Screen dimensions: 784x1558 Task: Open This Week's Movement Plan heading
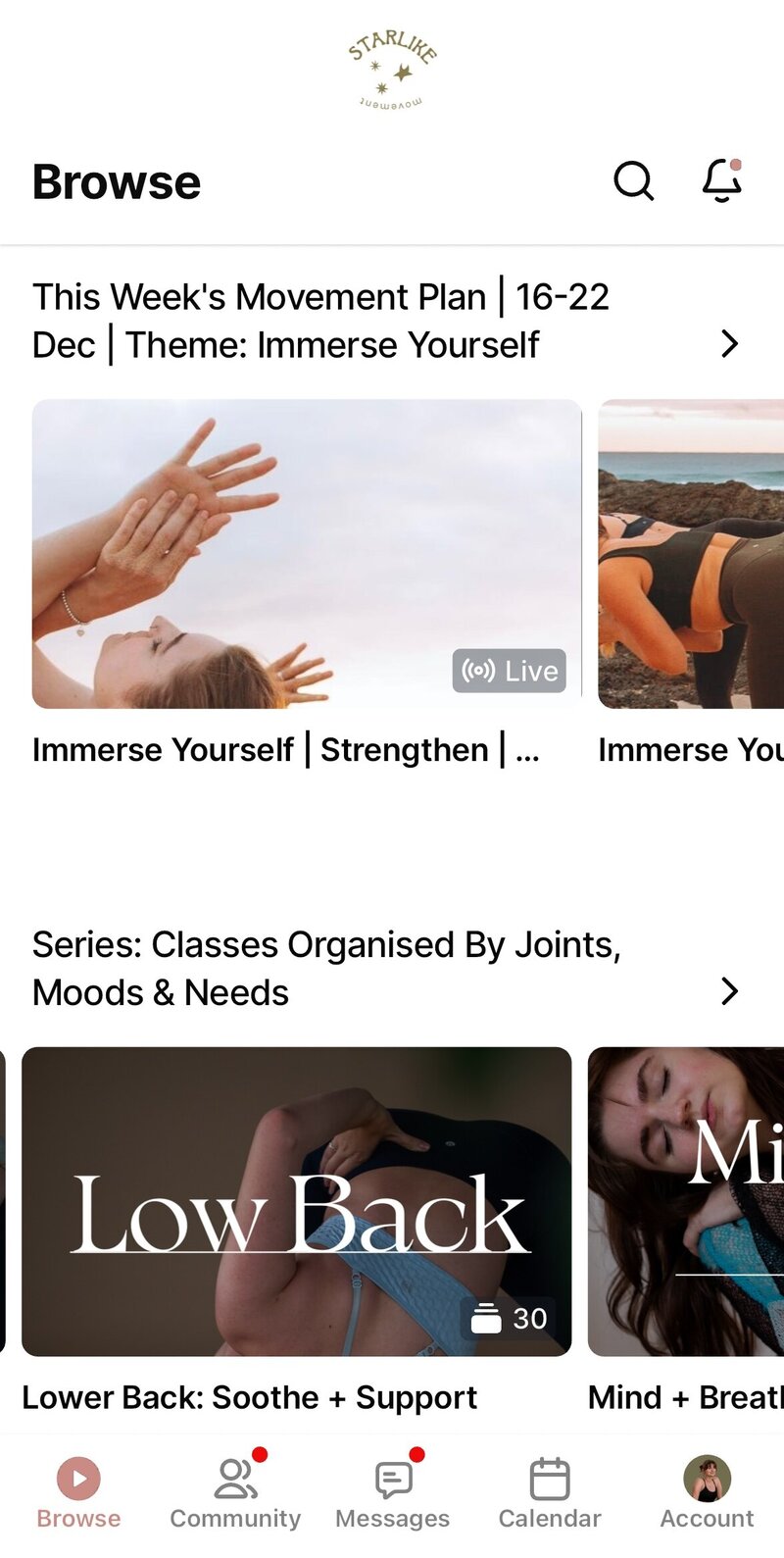pos(320,321)
